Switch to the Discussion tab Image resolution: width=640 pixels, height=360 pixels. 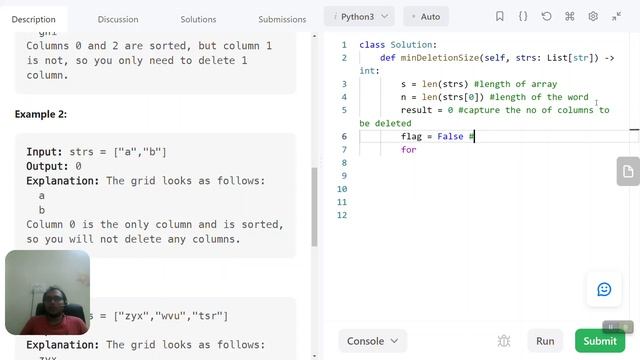tap(118, 19)
